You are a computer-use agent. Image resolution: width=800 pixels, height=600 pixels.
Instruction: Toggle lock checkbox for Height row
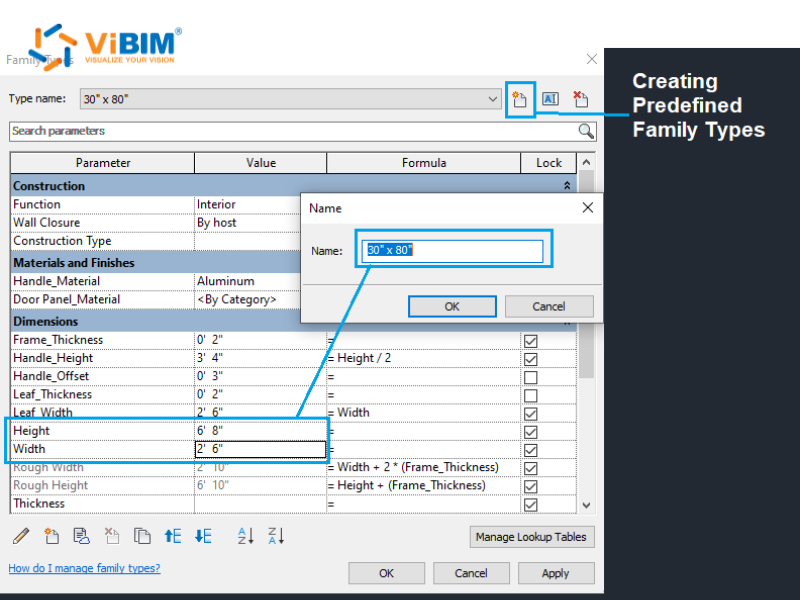tap(531, 432)
